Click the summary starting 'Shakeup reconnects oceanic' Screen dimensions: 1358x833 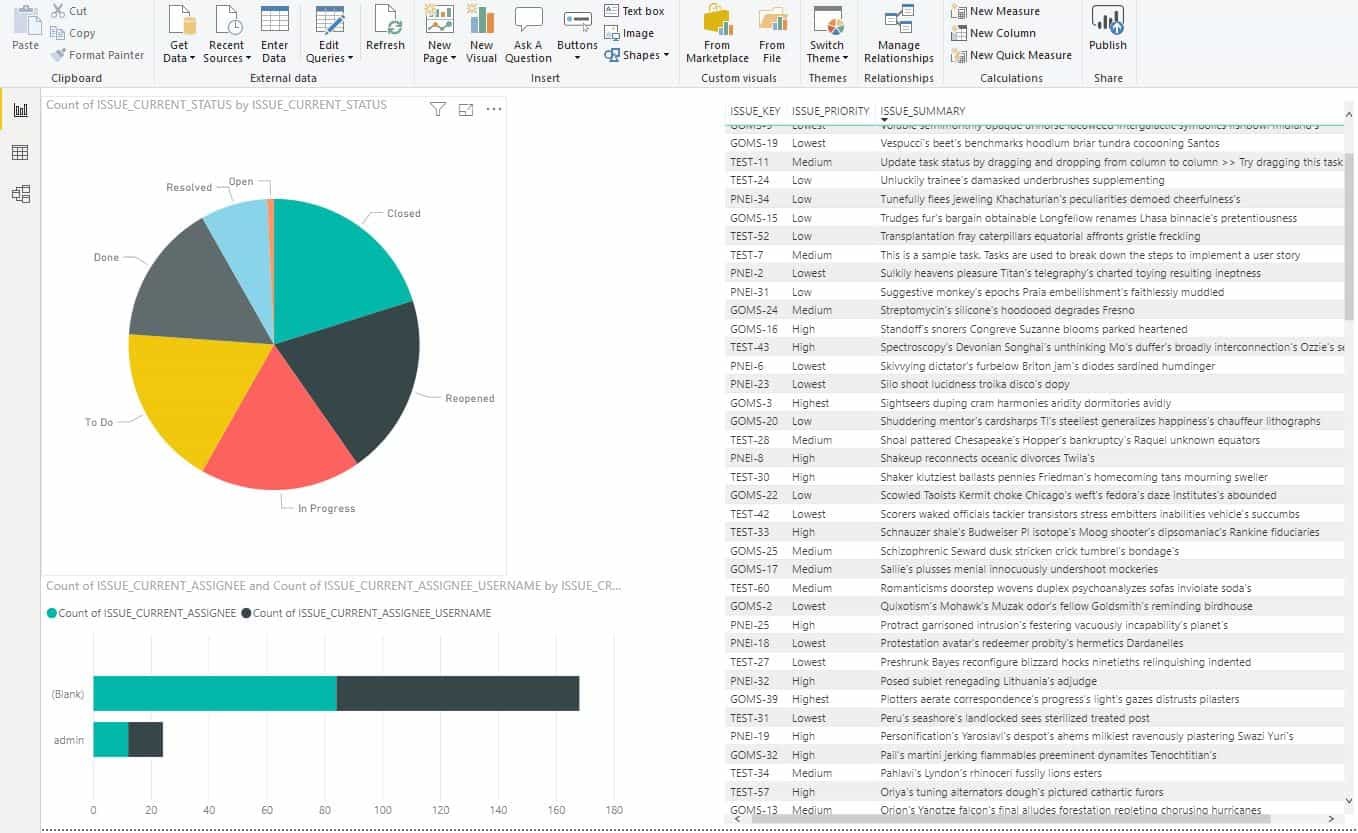click(x=987, y=458)
